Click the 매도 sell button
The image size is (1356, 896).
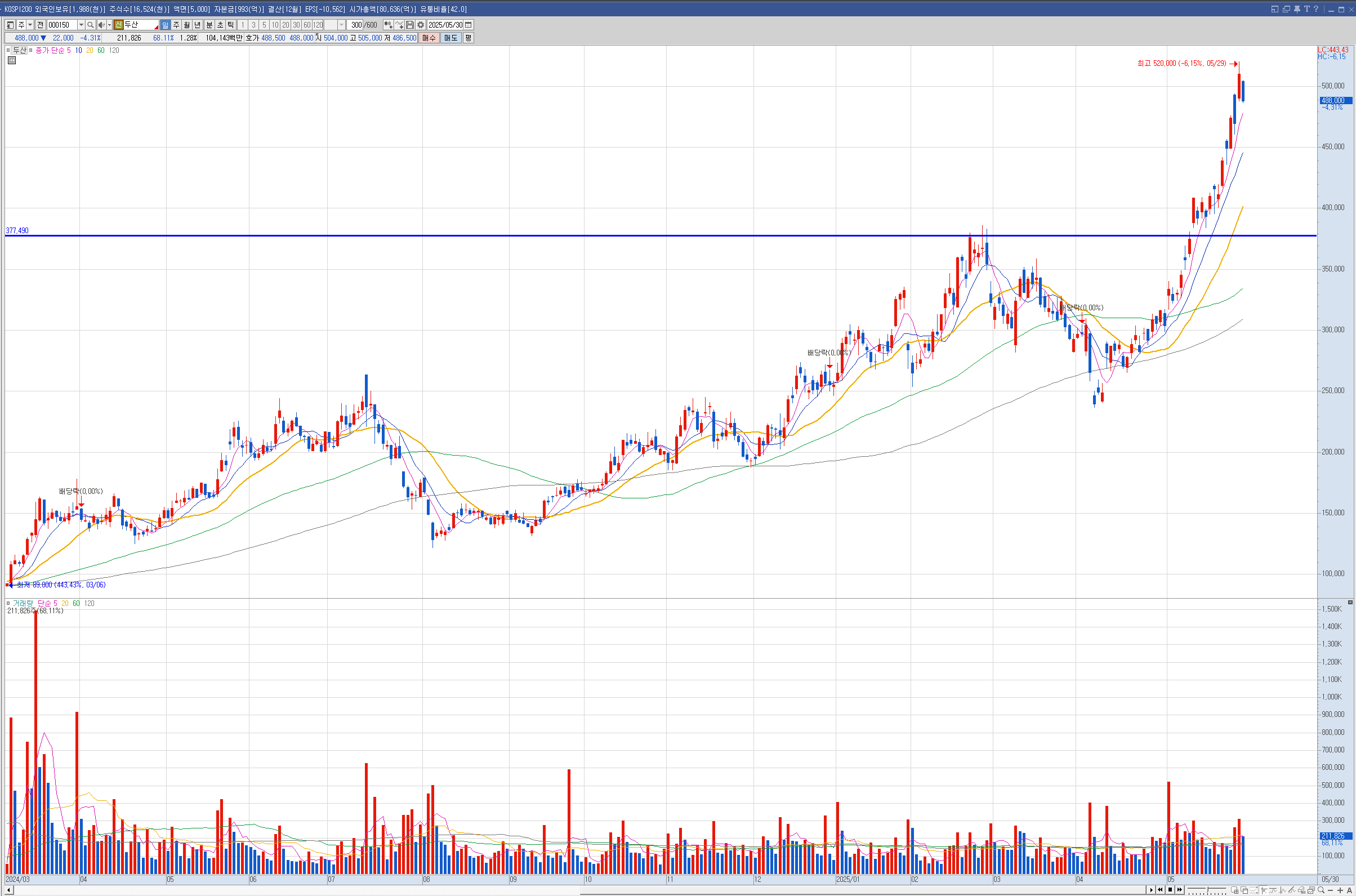point(450,38)
